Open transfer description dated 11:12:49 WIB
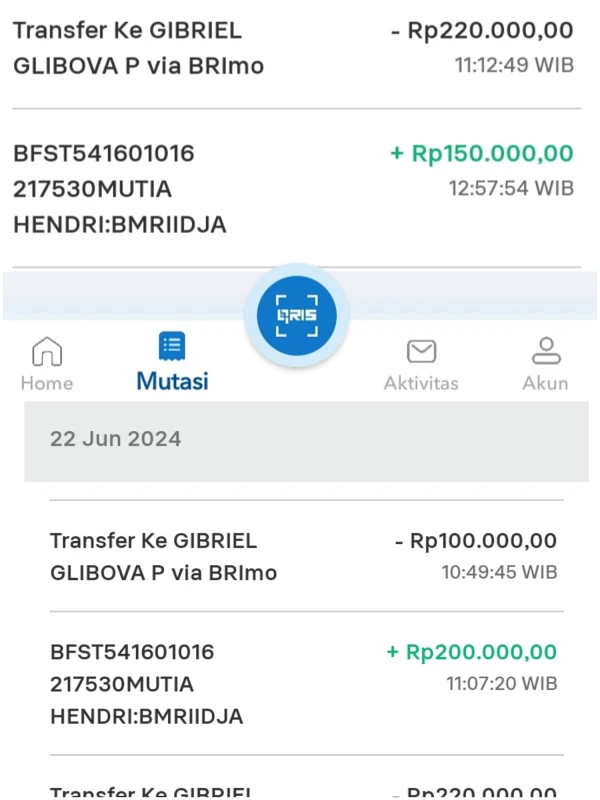 pyautogui.click(x=139, y=48)
